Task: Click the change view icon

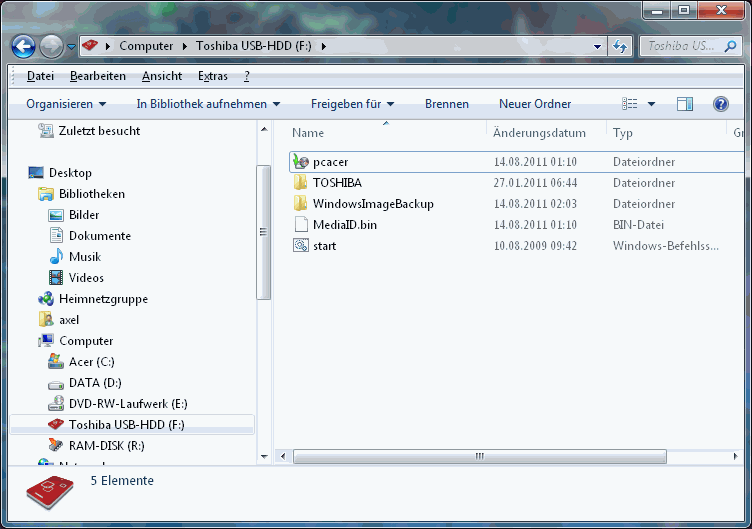Action: 630,104
